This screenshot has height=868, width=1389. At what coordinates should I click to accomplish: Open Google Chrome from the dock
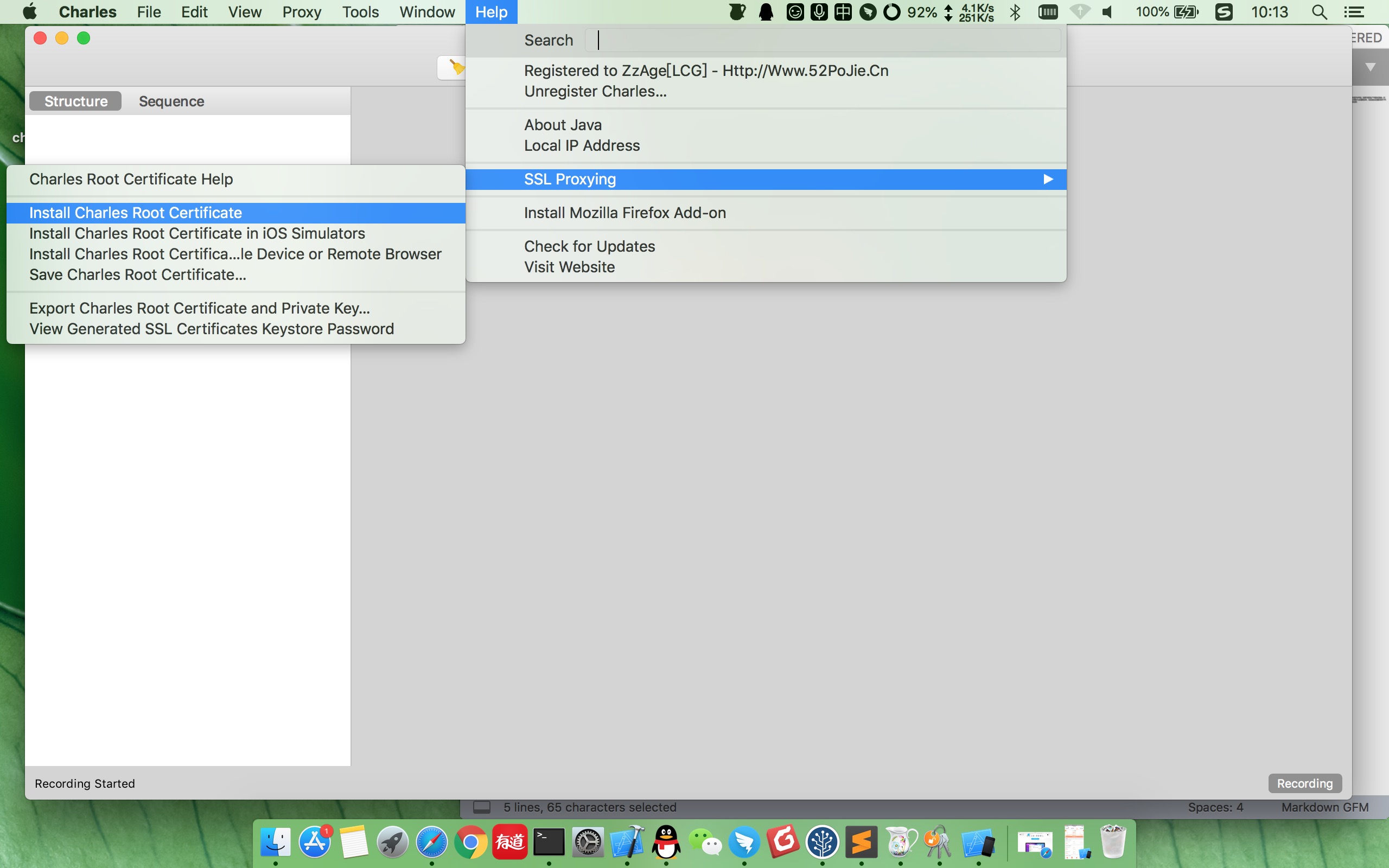click(470, 842)
